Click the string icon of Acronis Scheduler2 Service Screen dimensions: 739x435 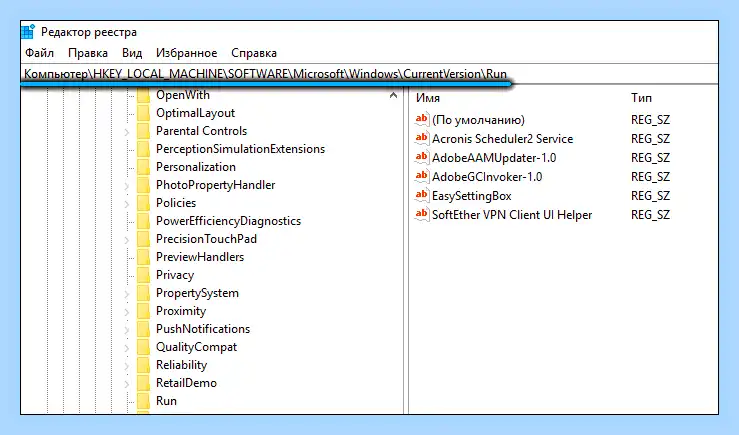421,138
